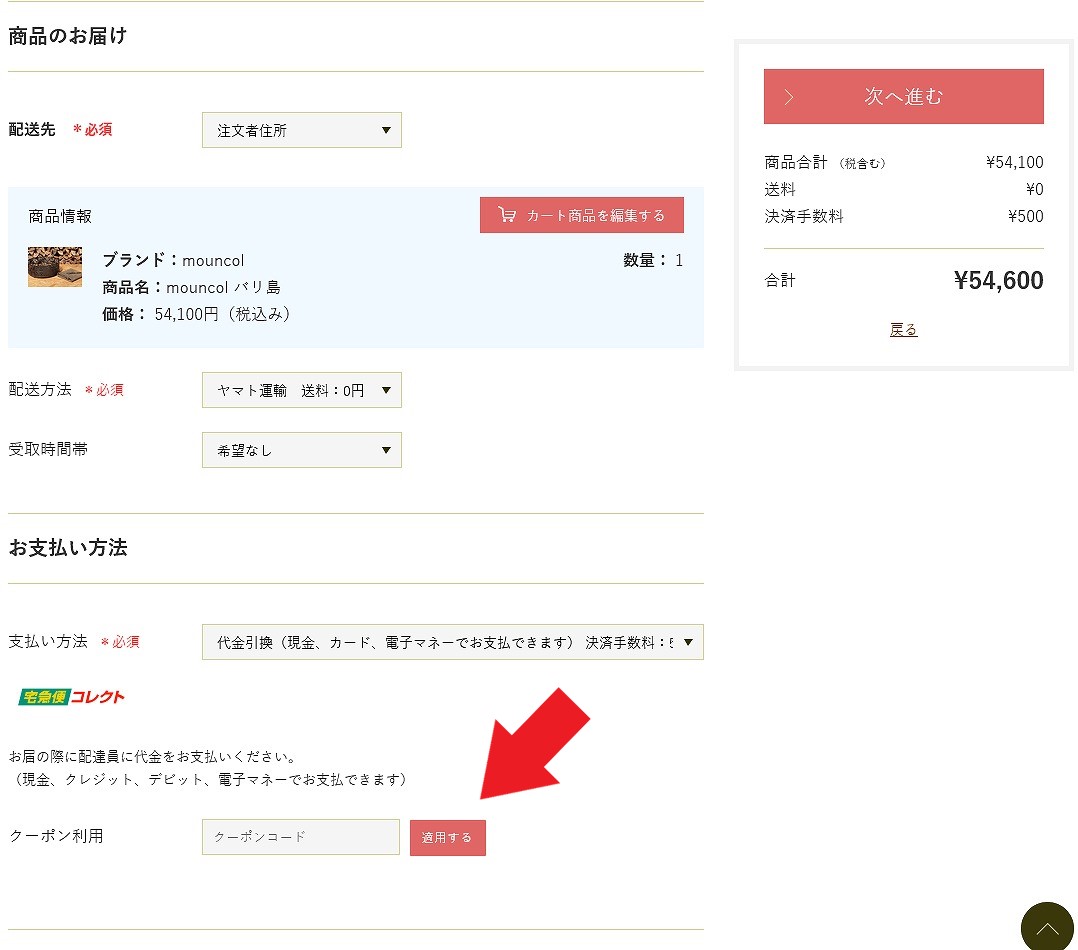Focus the クーポンコード input field
This screenshot has width=1078, height=950.
pyautogui.click(x=300, y=837)
